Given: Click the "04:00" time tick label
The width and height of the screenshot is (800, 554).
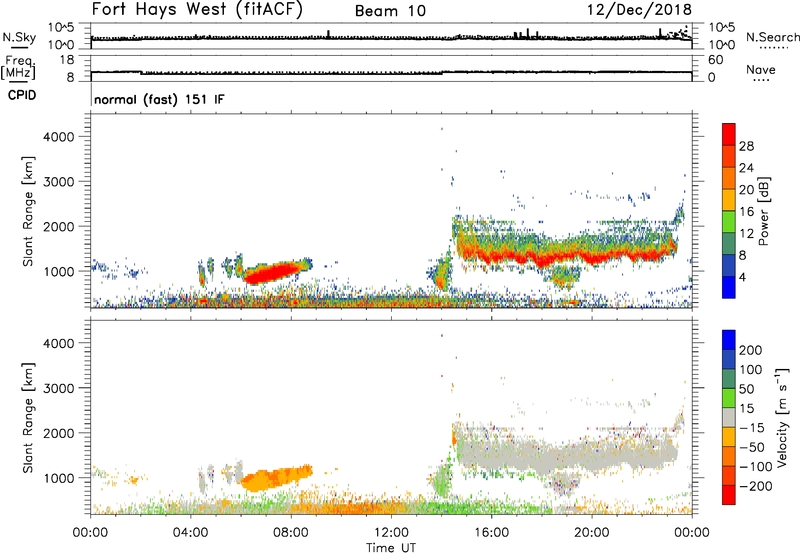Looking at the screenshot, I should click(x=190, y=533).
